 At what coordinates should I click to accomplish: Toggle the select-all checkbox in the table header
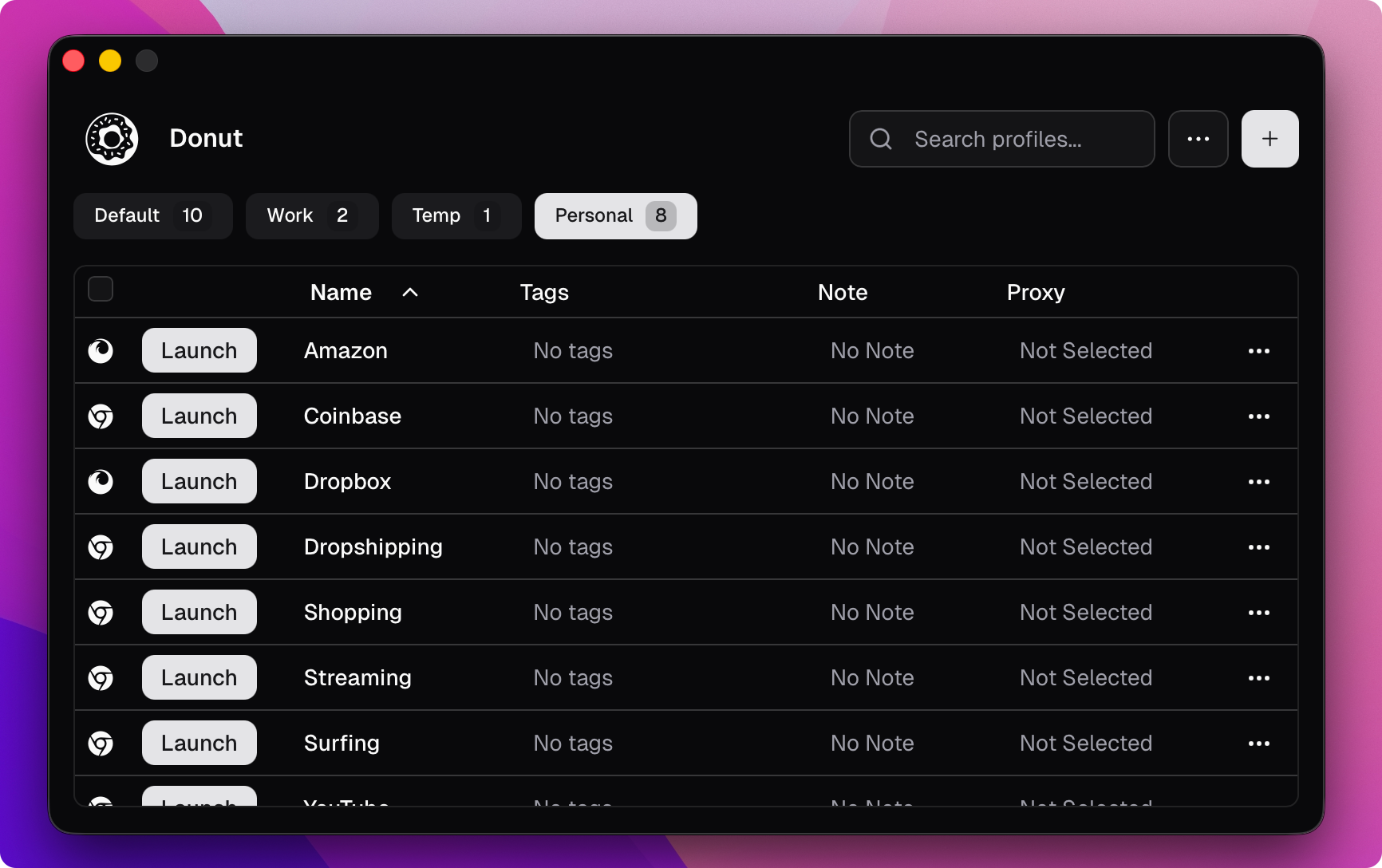tap(101, 290)
